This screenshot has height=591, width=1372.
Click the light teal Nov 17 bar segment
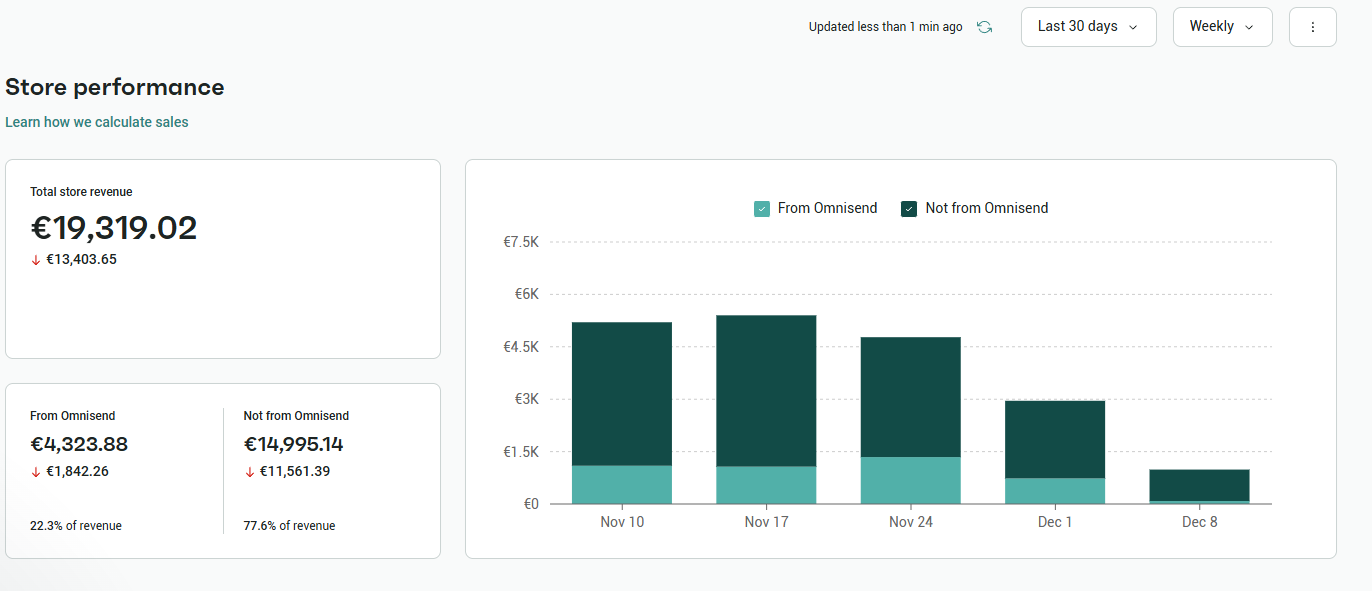[x=766, y=485]
